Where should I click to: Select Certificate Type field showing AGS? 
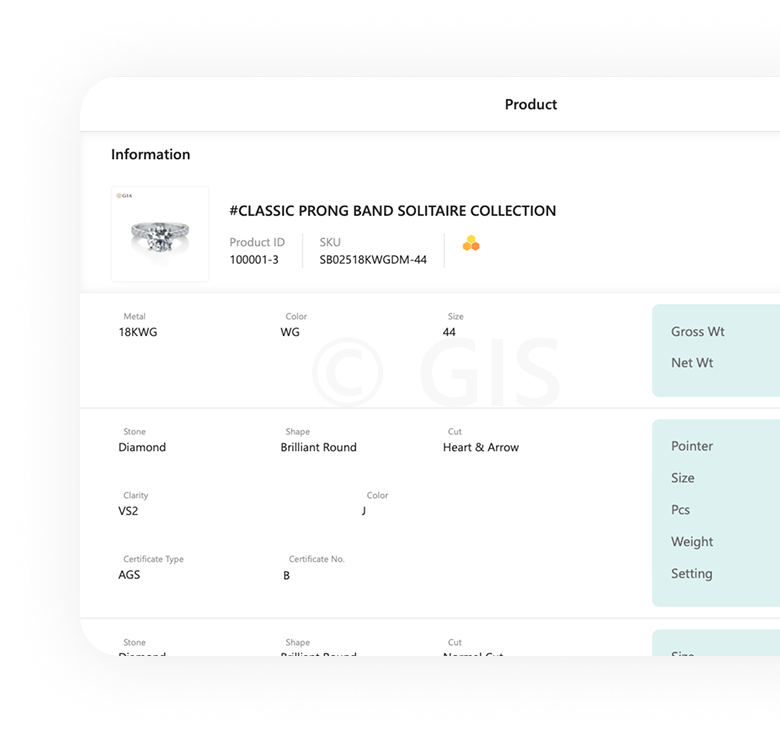[131, 575]
